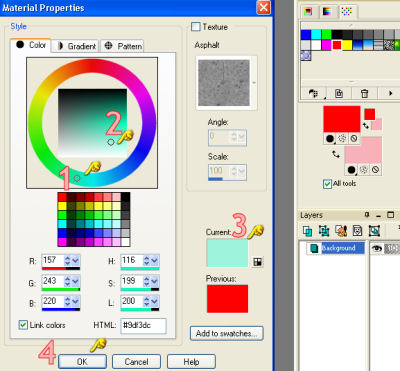Select the transparent mode icon under foreground material
The height and width of the screenshot is (371, 400).
[354, 139]
